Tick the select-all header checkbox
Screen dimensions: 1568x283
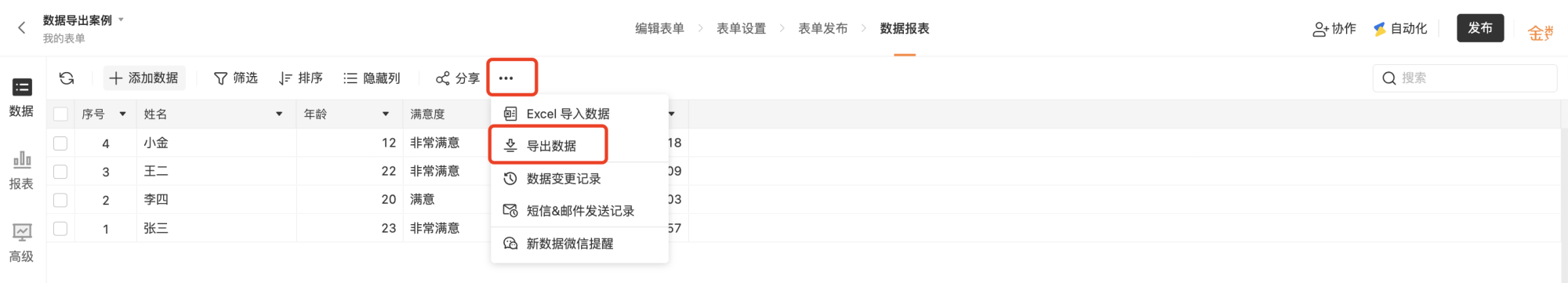[60, 114]
